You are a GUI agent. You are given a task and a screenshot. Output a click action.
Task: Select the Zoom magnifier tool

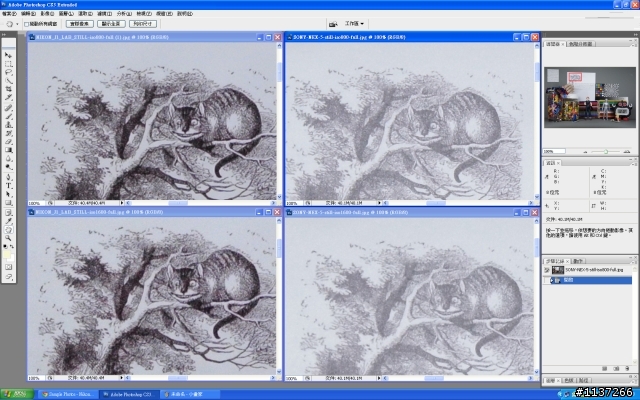[8, 238]
